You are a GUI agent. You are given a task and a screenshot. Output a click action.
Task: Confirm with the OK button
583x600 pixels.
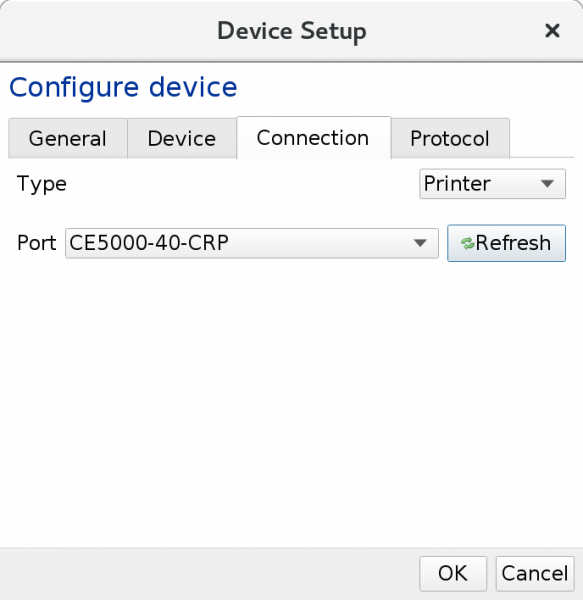453,574
